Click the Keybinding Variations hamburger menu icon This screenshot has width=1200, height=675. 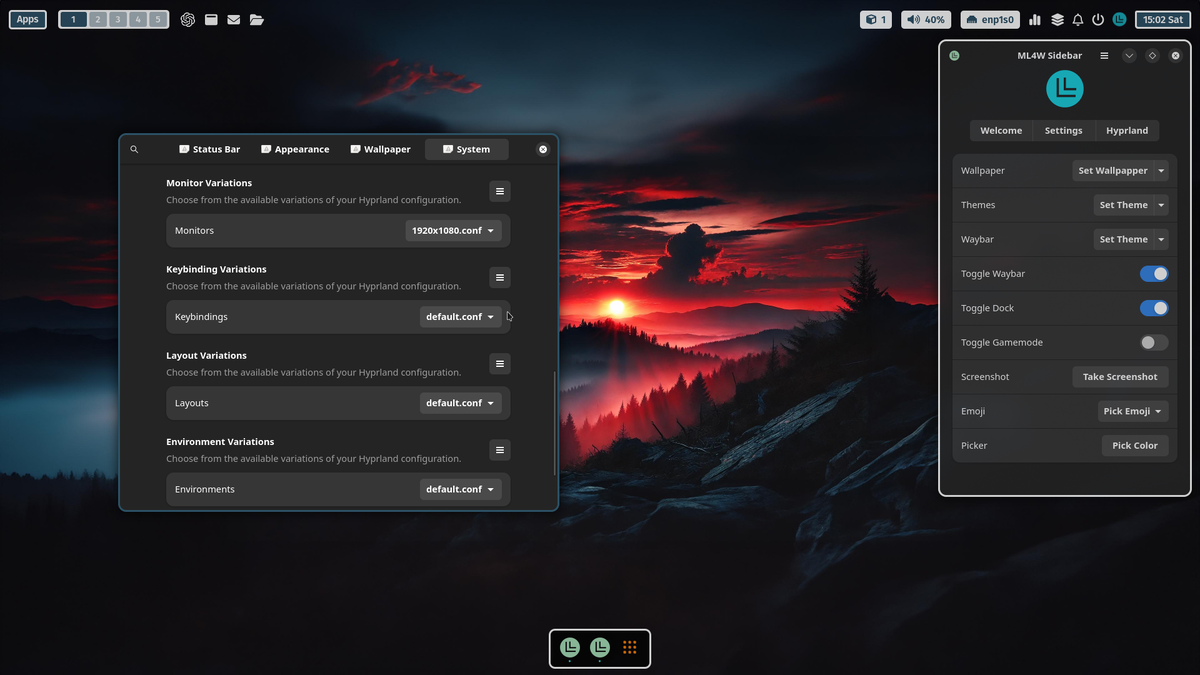click(x=499, y=277)
